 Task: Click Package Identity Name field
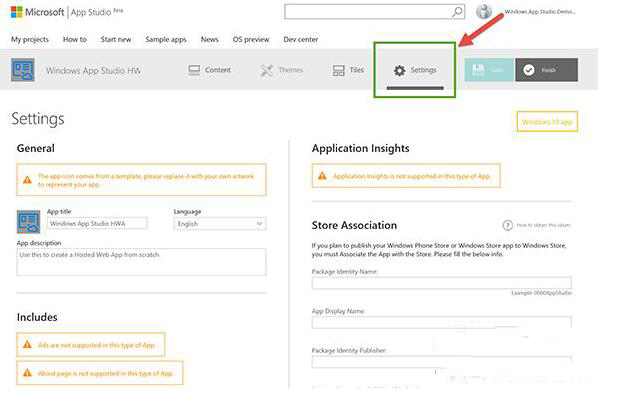[441, 283]
